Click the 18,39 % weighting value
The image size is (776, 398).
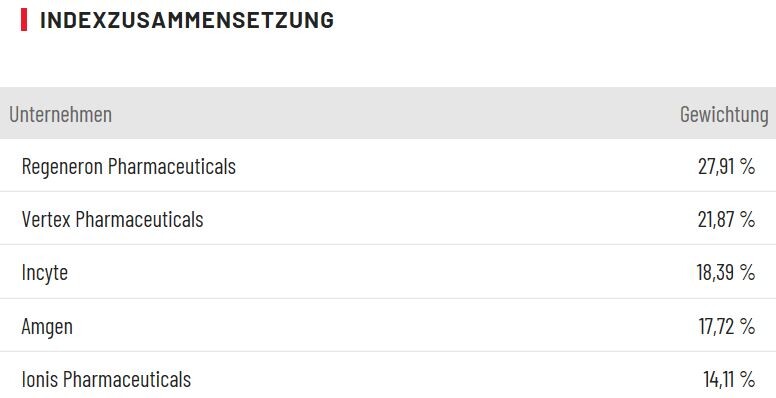tap(726, 272)
